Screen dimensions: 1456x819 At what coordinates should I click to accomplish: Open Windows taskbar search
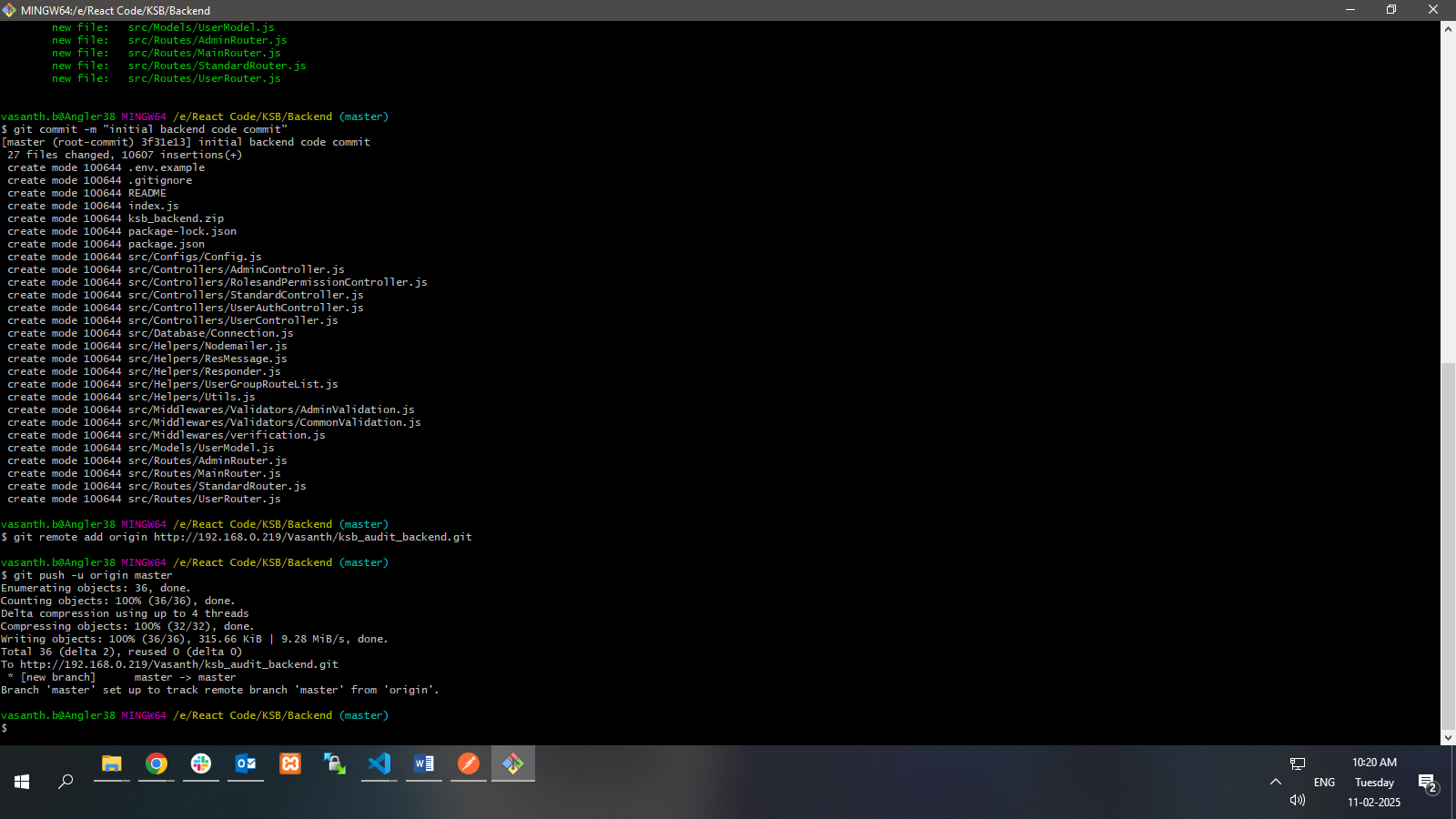[x=66, y=782]
